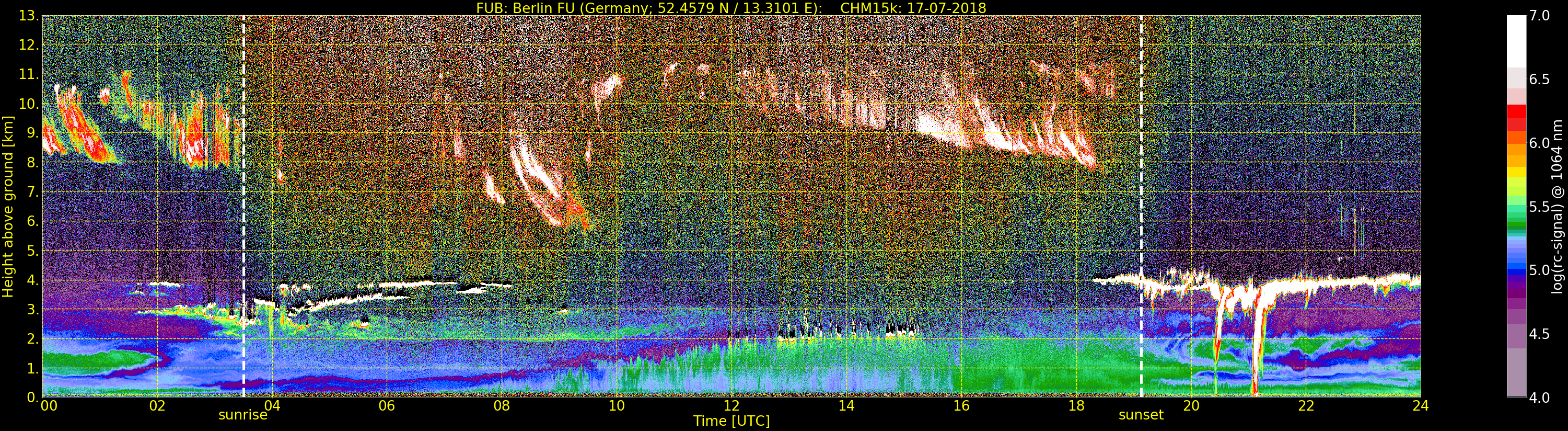Click the 'sunrise' label below the axis
This screenshot has width=1568, height=431.
click(x=243, y=415)
